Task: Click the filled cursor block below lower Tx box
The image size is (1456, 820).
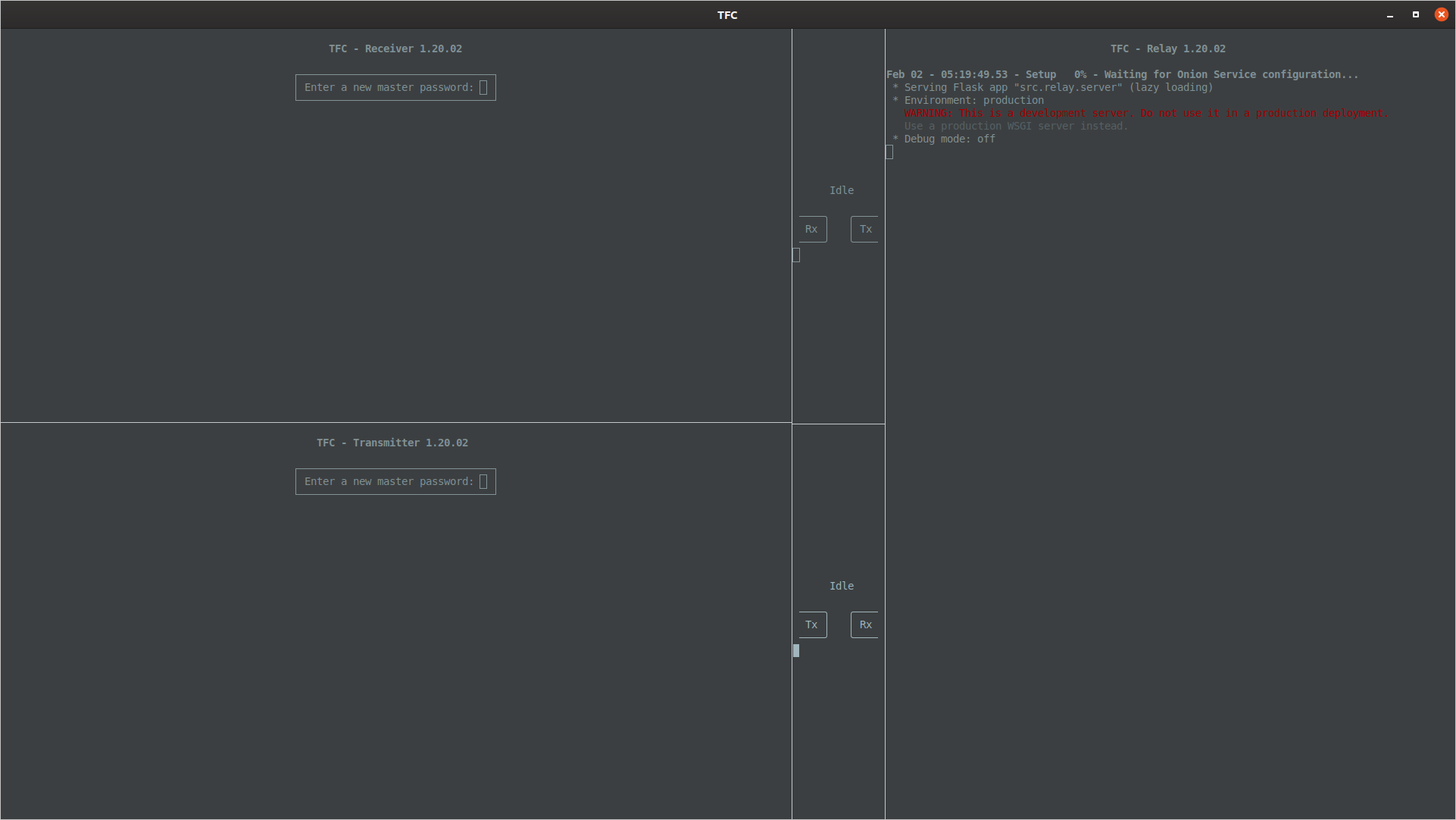Action: point(796,650)
